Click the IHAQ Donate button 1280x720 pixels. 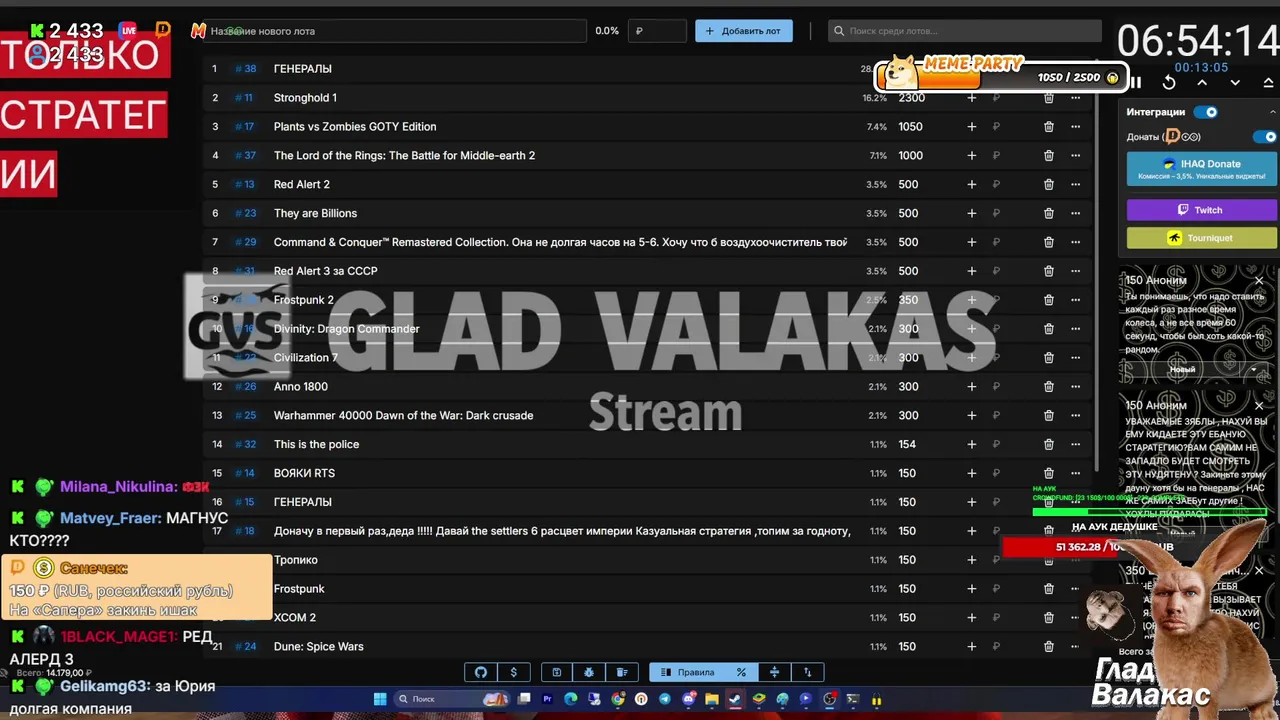click(1202, 169)
